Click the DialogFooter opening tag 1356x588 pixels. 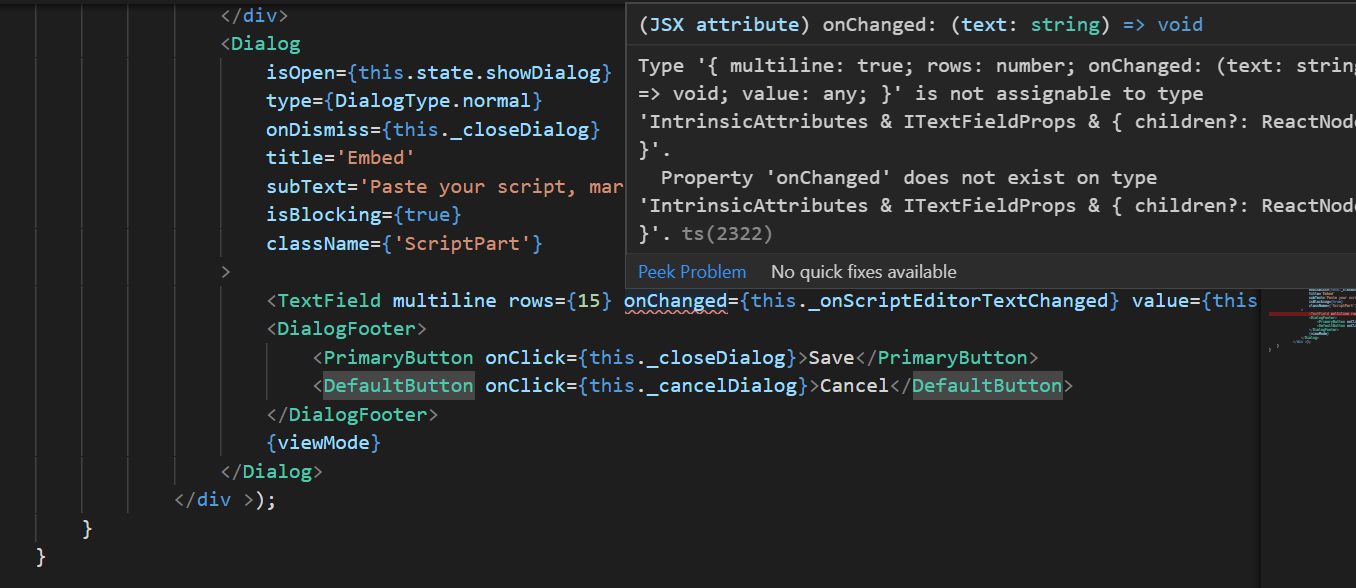[x=347, y=328]
